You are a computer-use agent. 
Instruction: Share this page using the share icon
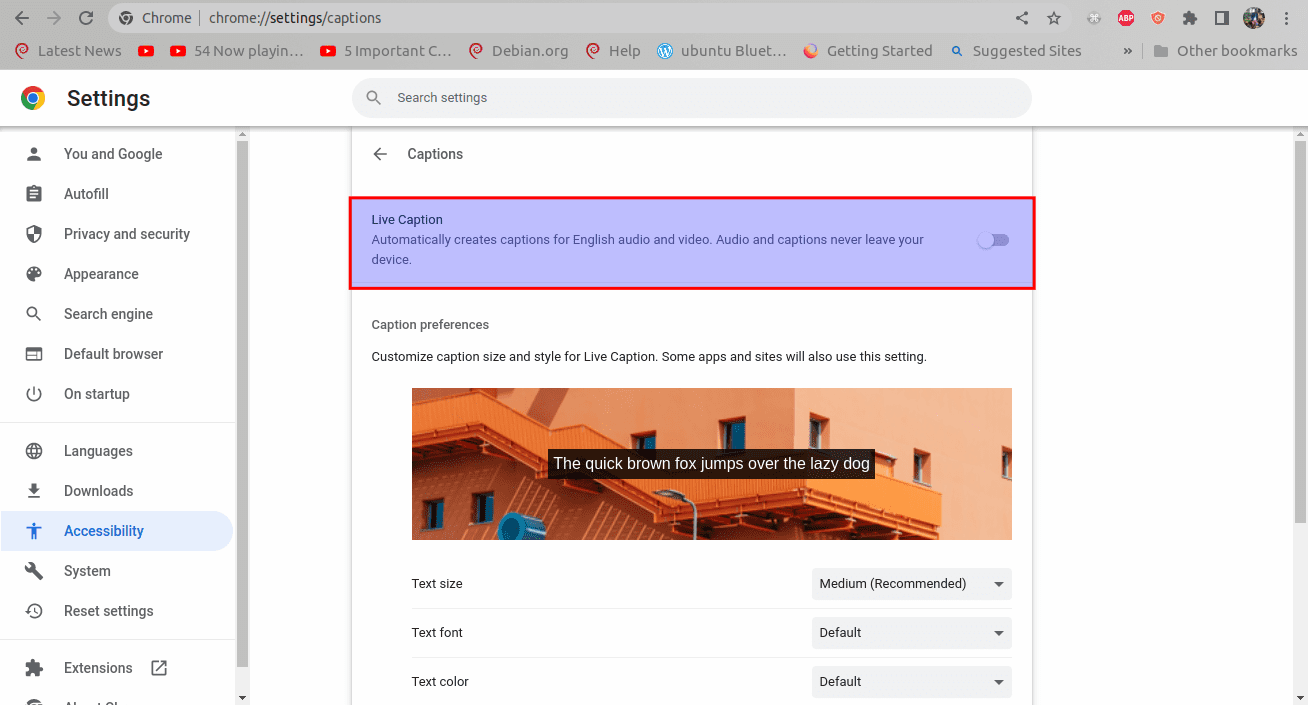pos(1022,18)
